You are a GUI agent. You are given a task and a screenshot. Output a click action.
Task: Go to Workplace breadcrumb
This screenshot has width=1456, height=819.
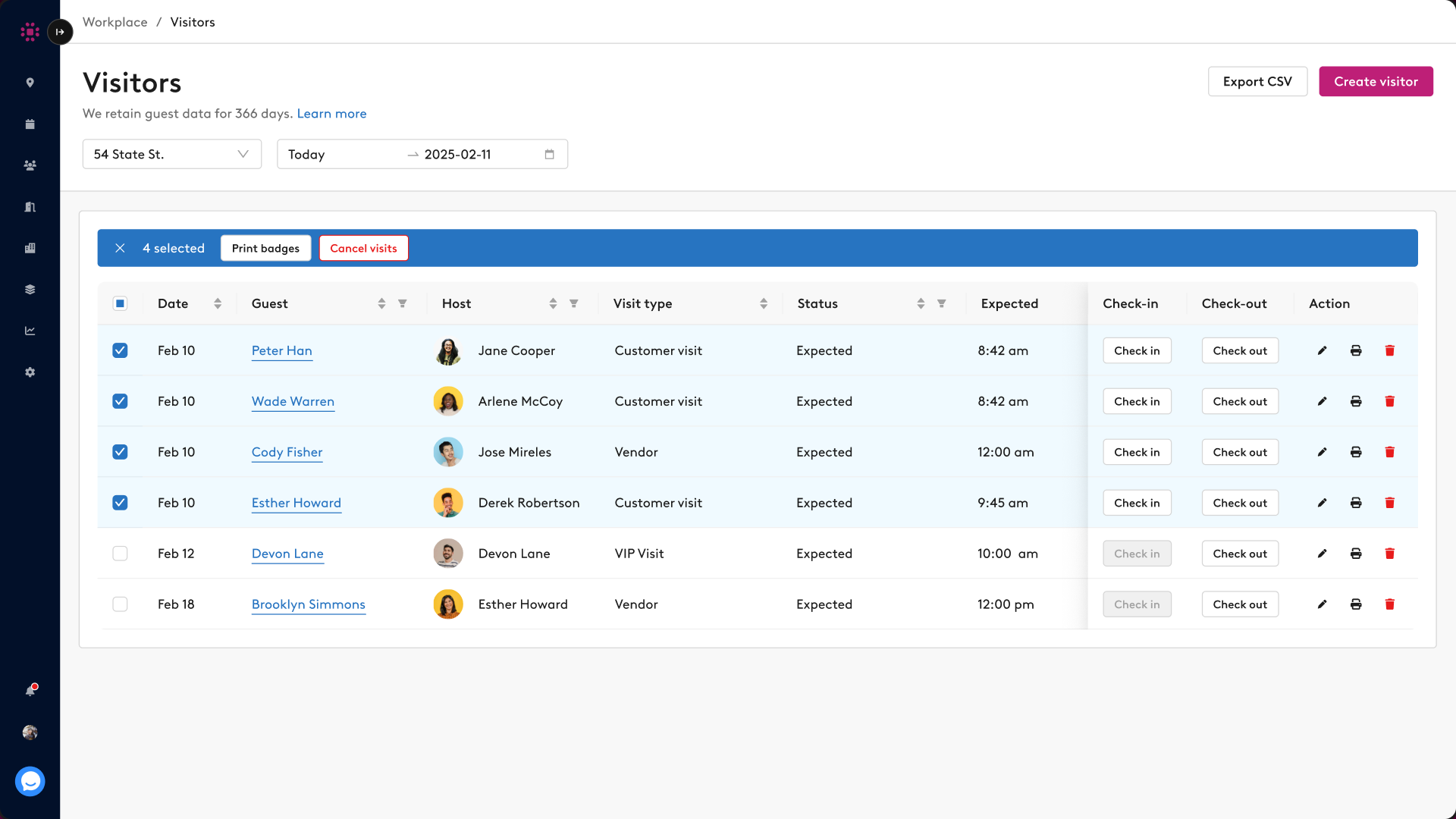pyautogui.click(x=115, y=22)
